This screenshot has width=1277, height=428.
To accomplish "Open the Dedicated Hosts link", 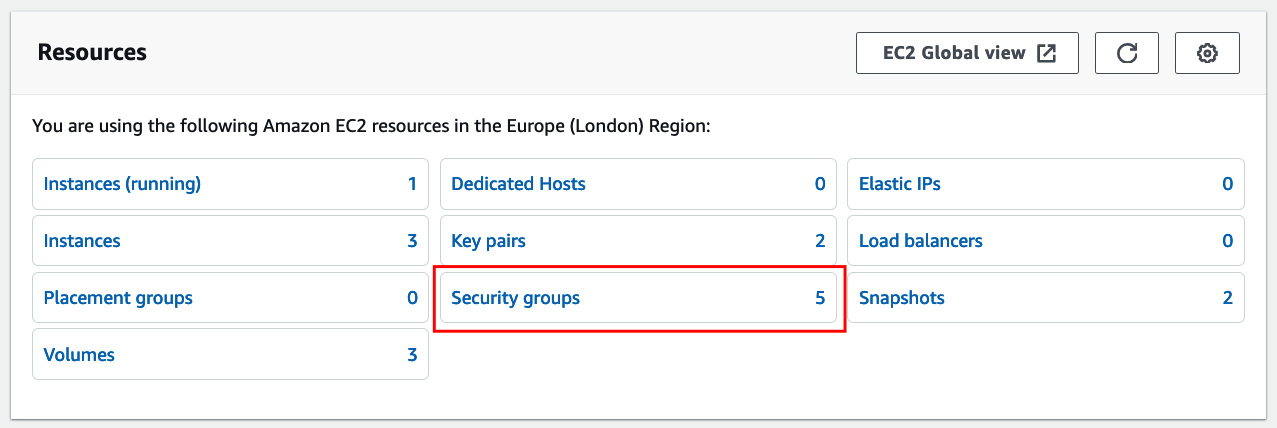I will (x=518, y=184).
